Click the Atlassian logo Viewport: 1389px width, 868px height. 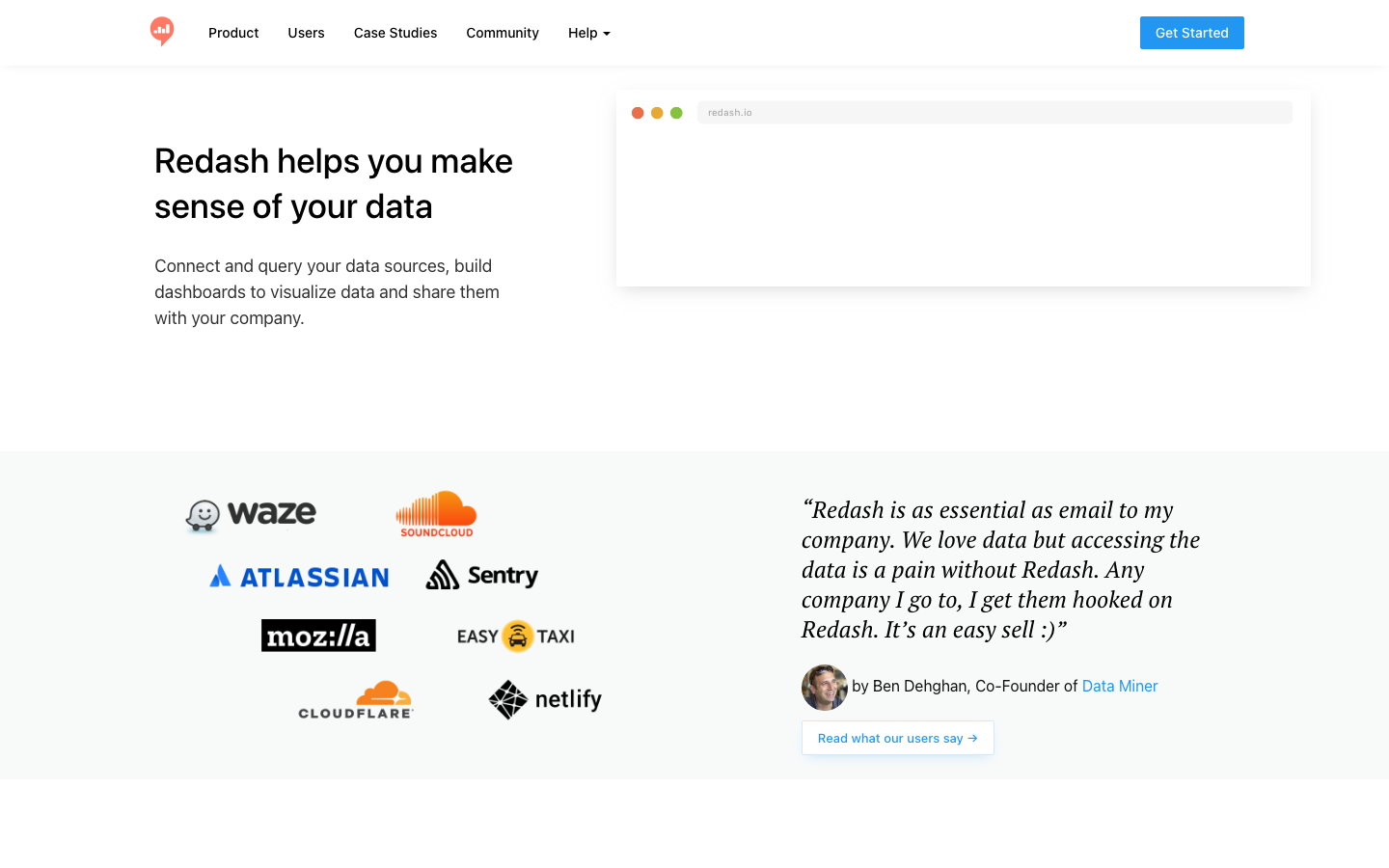300,577
